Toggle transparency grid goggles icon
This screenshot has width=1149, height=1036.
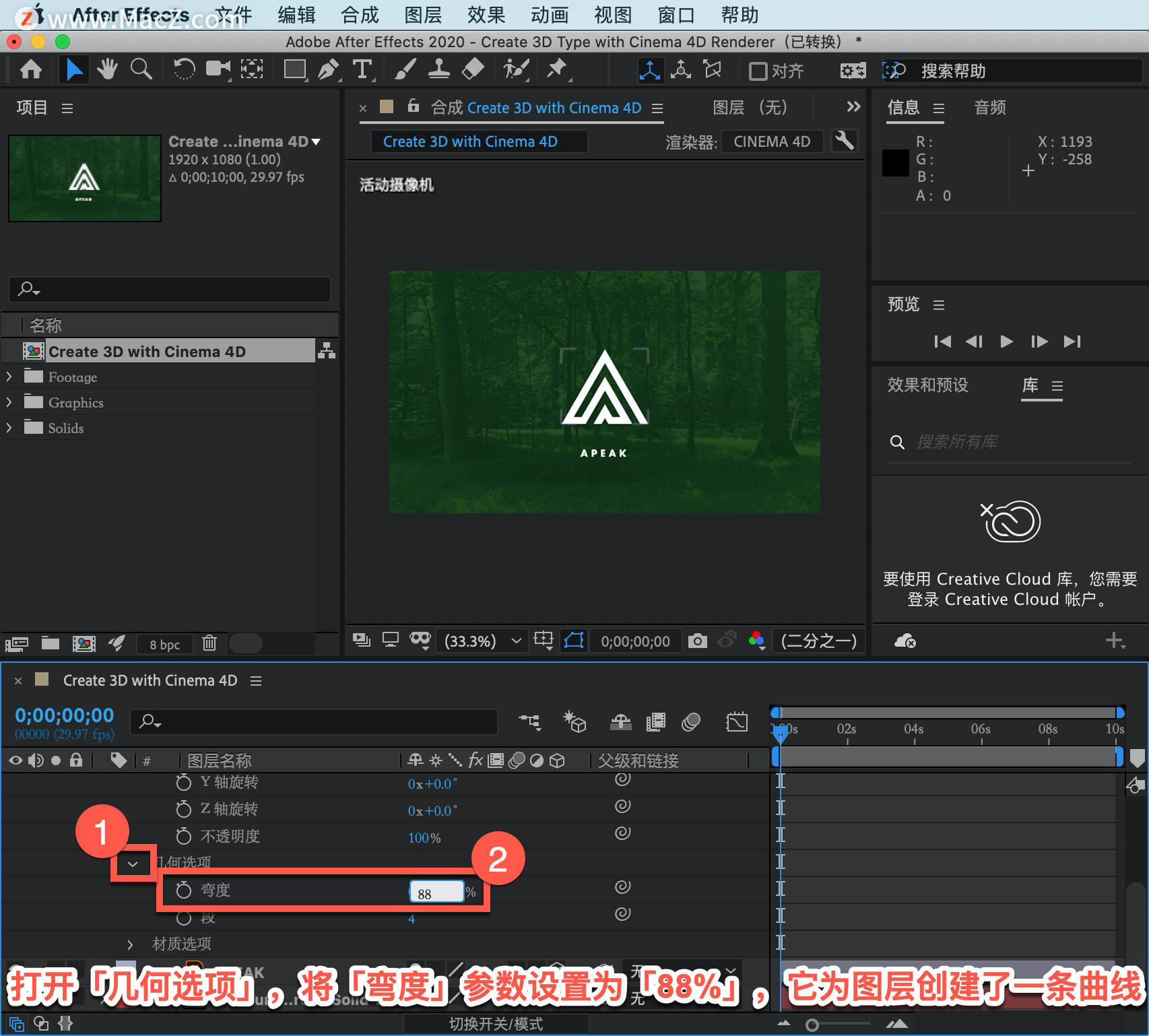tap(420, 641)
